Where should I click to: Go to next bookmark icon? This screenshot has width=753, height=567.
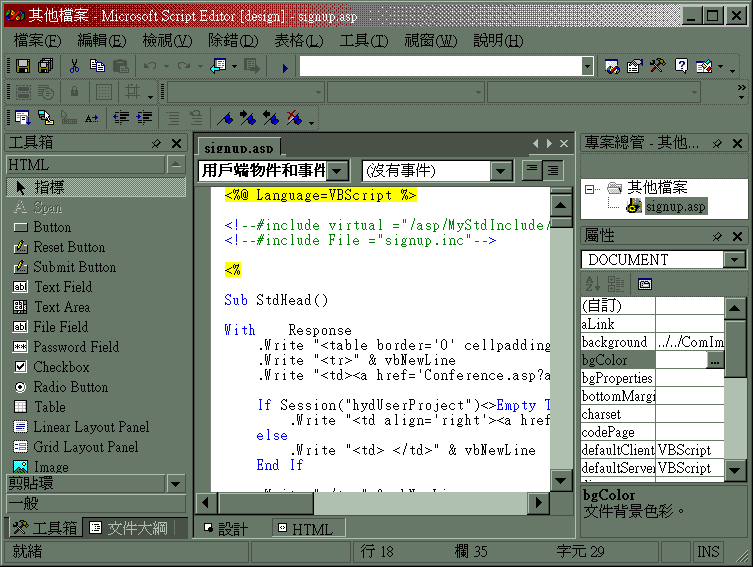click(248, 118)
